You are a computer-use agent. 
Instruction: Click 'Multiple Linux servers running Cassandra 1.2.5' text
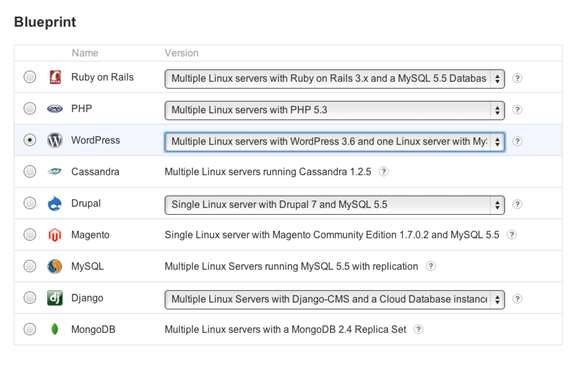(268, 172)
